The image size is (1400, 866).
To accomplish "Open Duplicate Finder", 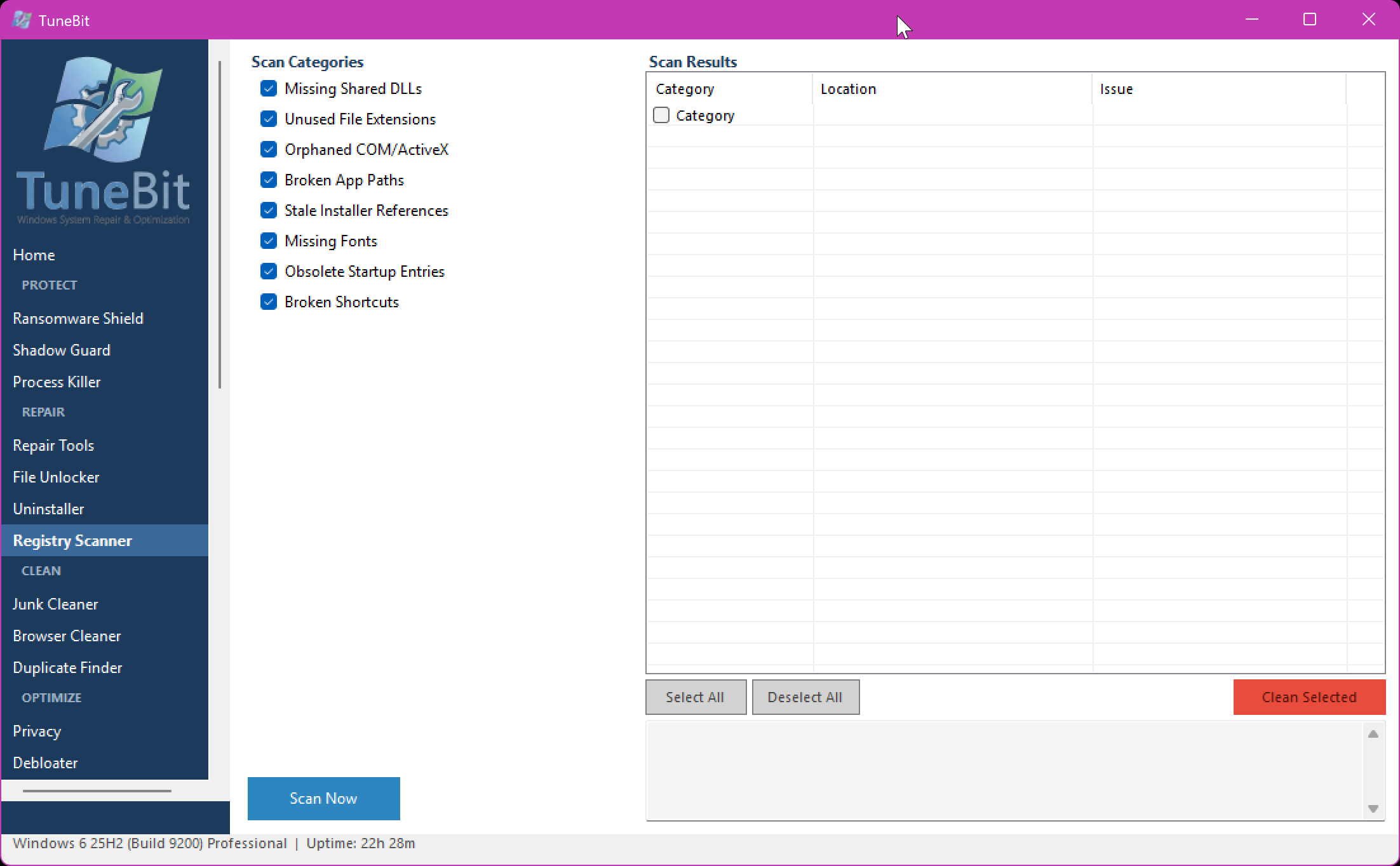I will click(x=104, y=668).
